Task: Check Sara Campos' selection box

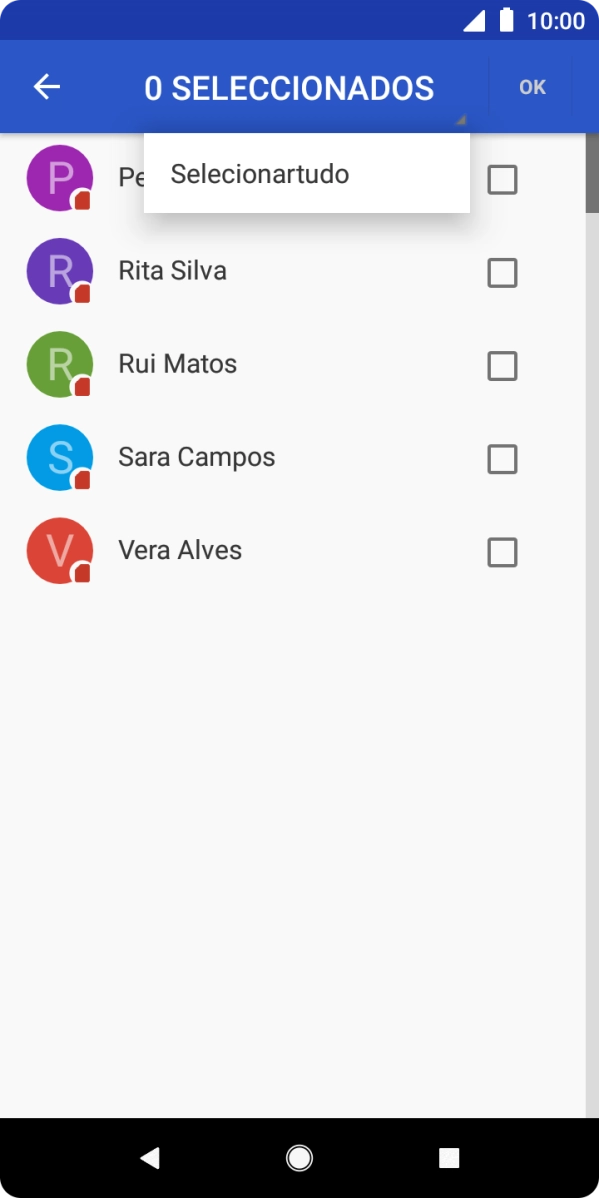Action: (x=504, y=459)
